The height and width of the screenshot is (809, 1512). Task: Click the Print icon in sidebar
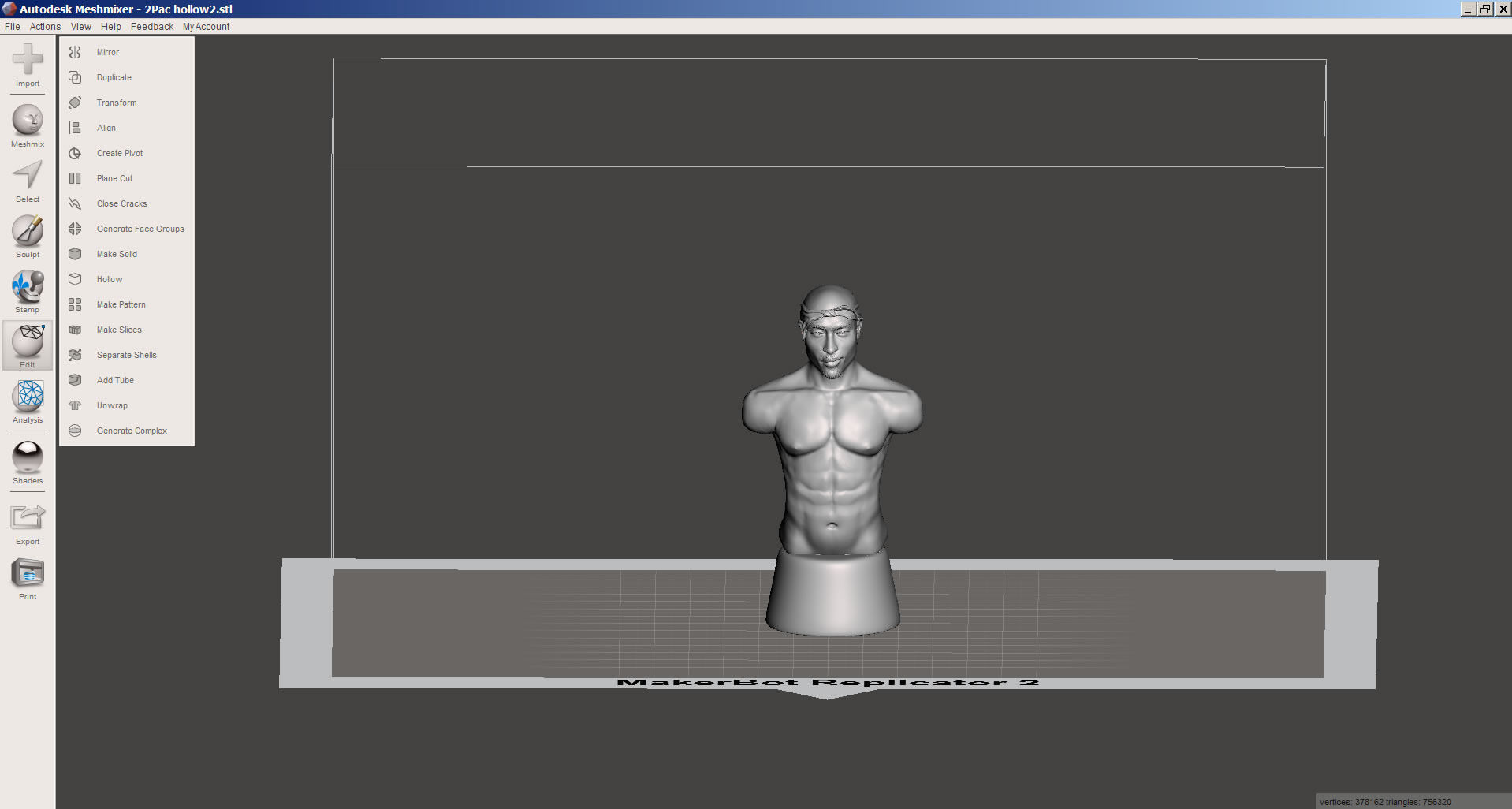tap(28, 573)
